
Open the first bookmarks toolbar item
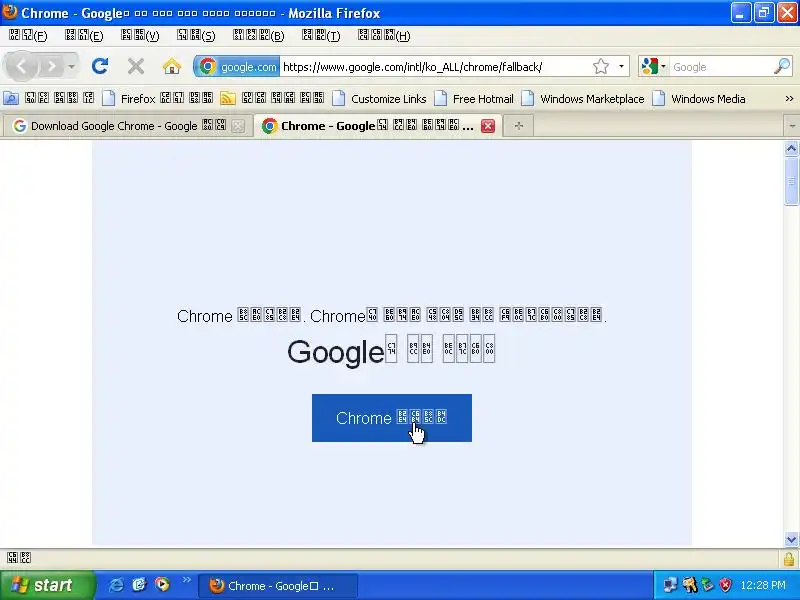pos(49,98)
